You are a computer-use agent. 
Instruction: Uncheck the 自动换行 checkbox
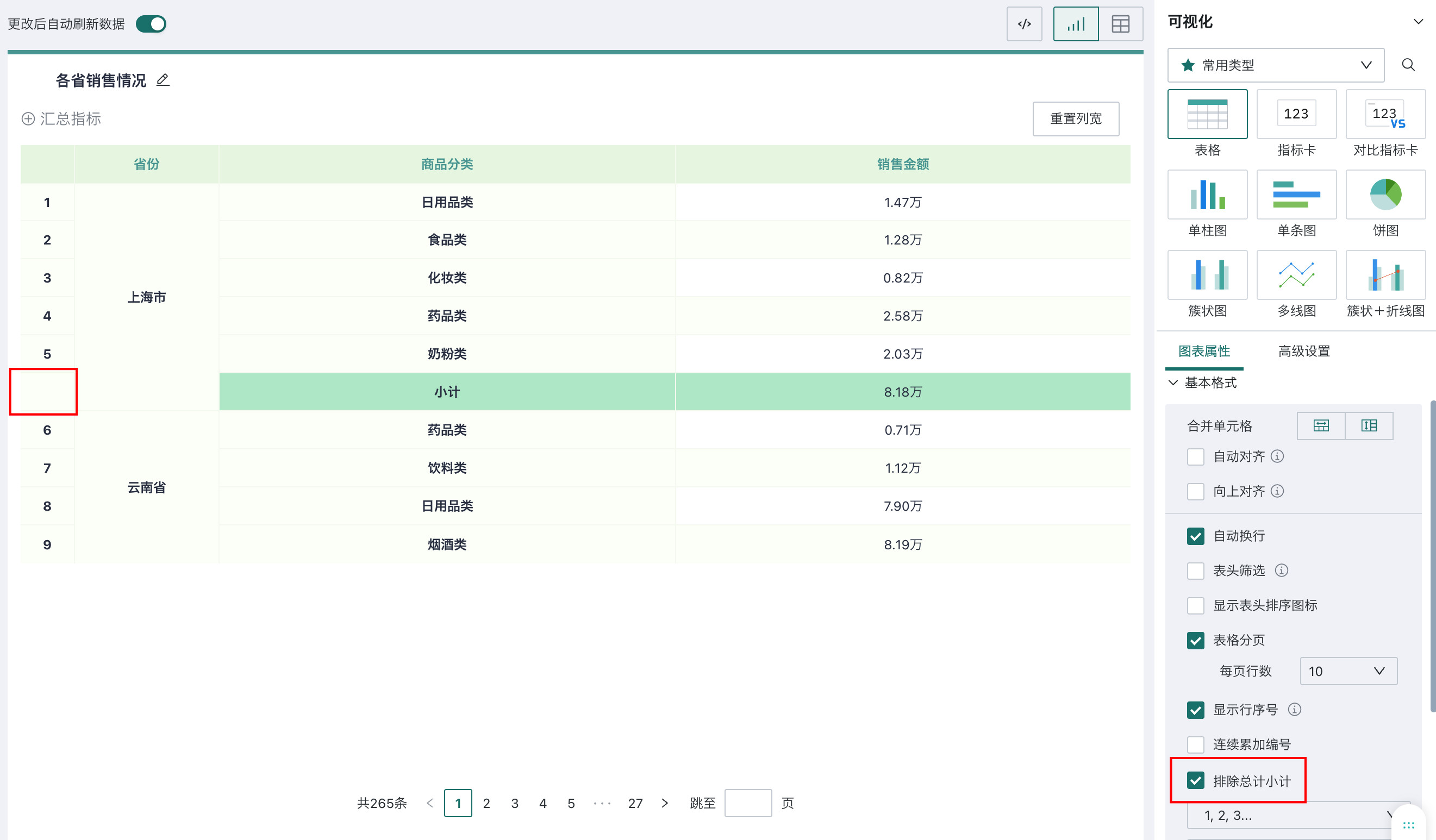1195,536
